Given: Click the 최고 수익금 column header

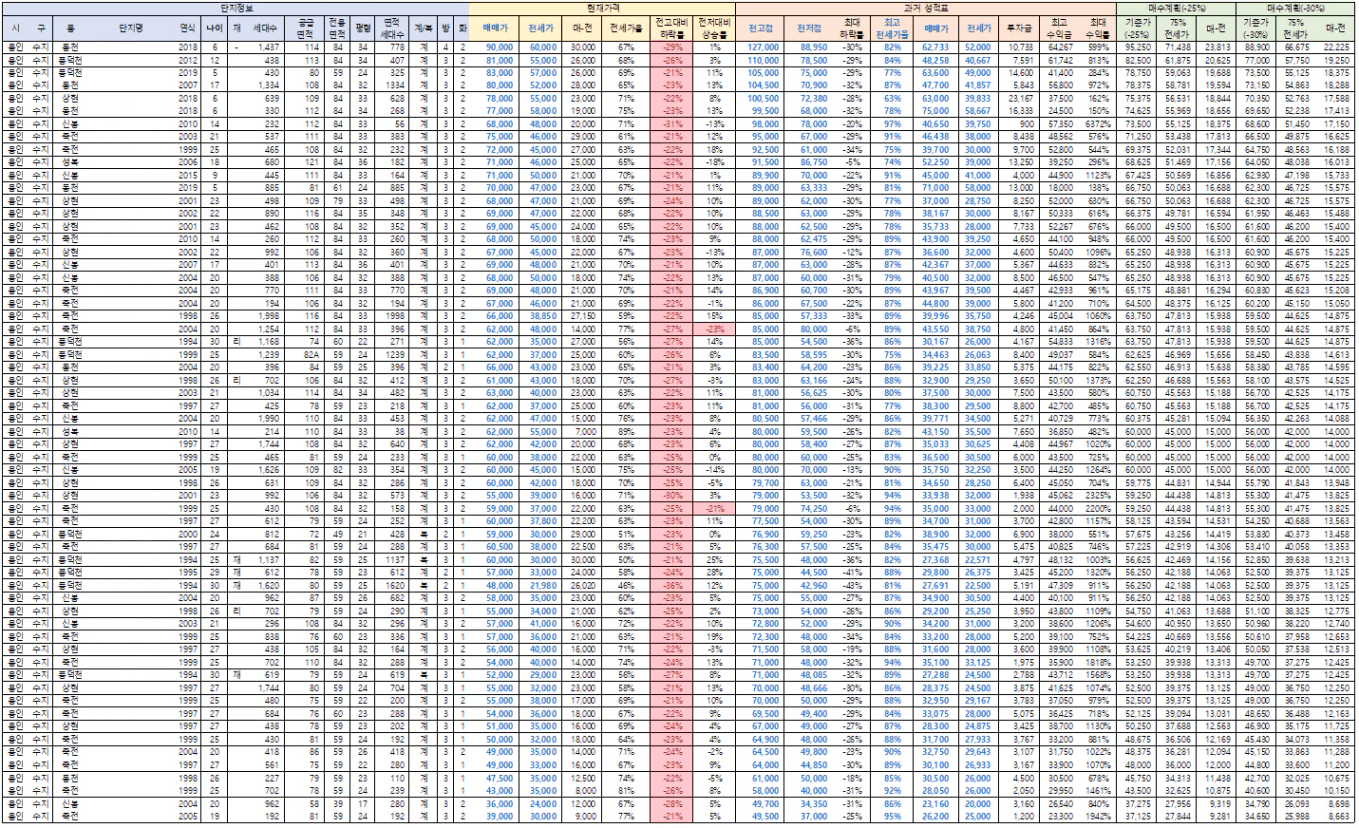Looking at the screenshot, I should [1060, 28].
